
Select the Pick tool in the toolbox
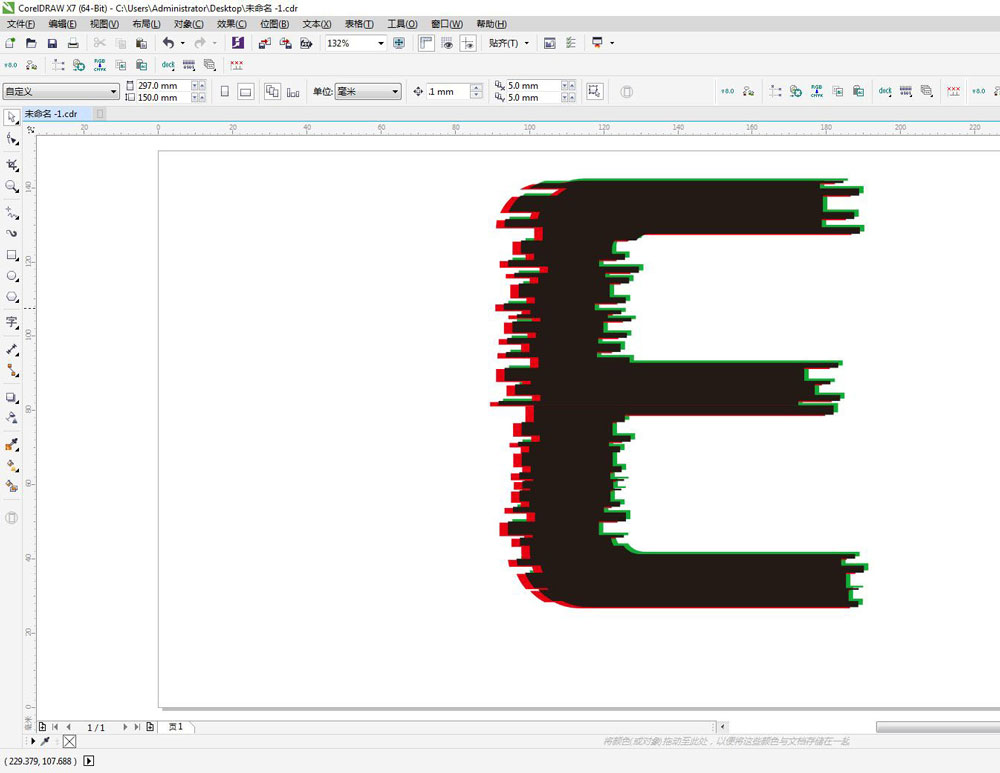click(x=12, y=118)
